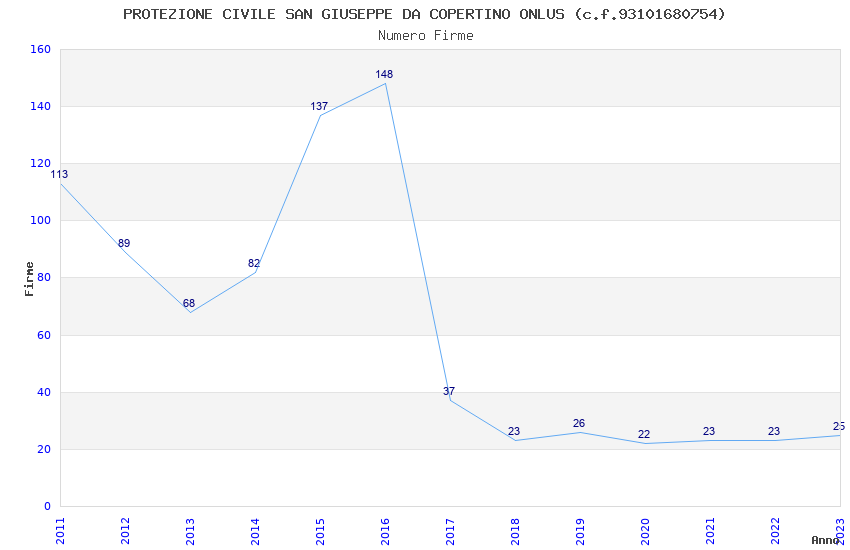Select the 137 data point label
This screenshot has width=850, height=550.
tap(319, 106)
